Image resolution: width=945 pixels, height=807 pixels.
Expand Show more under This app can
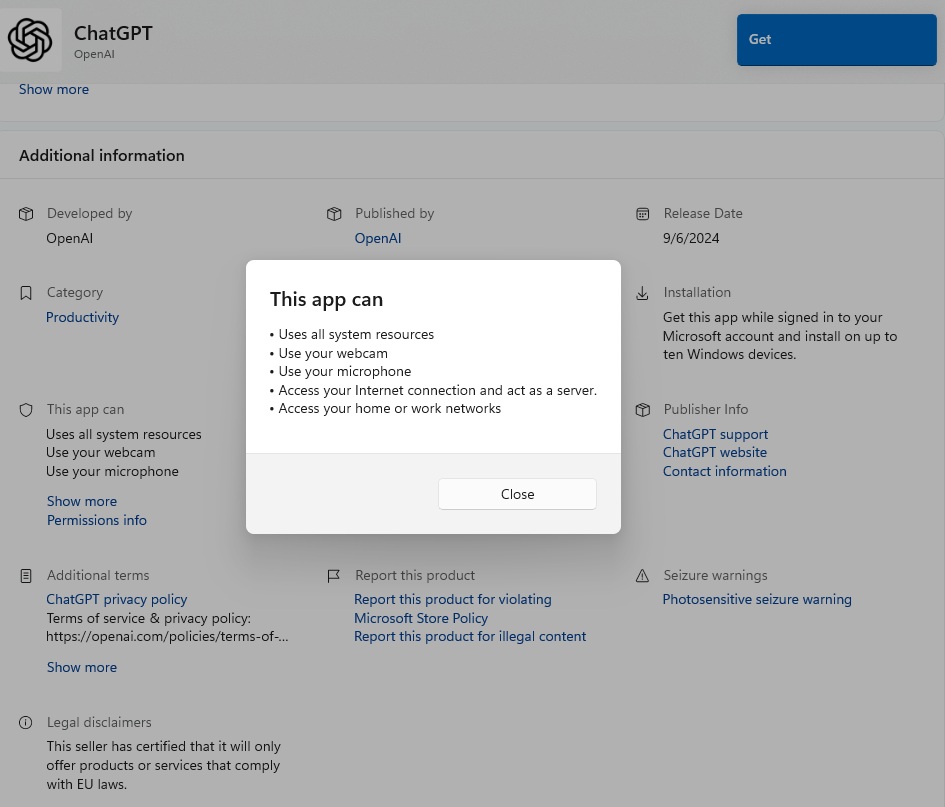(82, 501)
